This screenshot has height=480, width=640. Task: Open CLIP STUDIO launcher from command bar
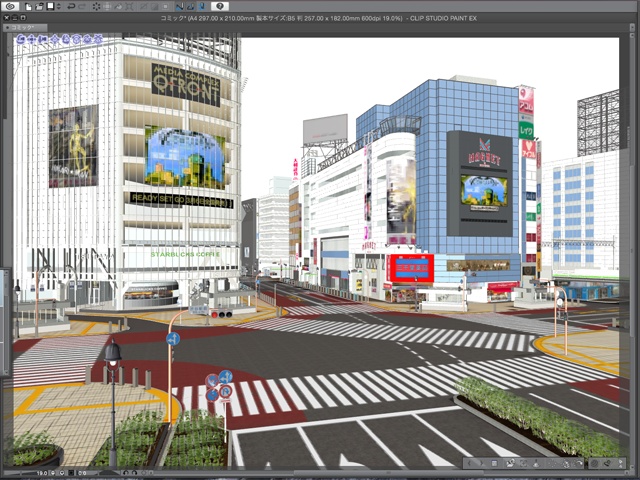point(10,7)
